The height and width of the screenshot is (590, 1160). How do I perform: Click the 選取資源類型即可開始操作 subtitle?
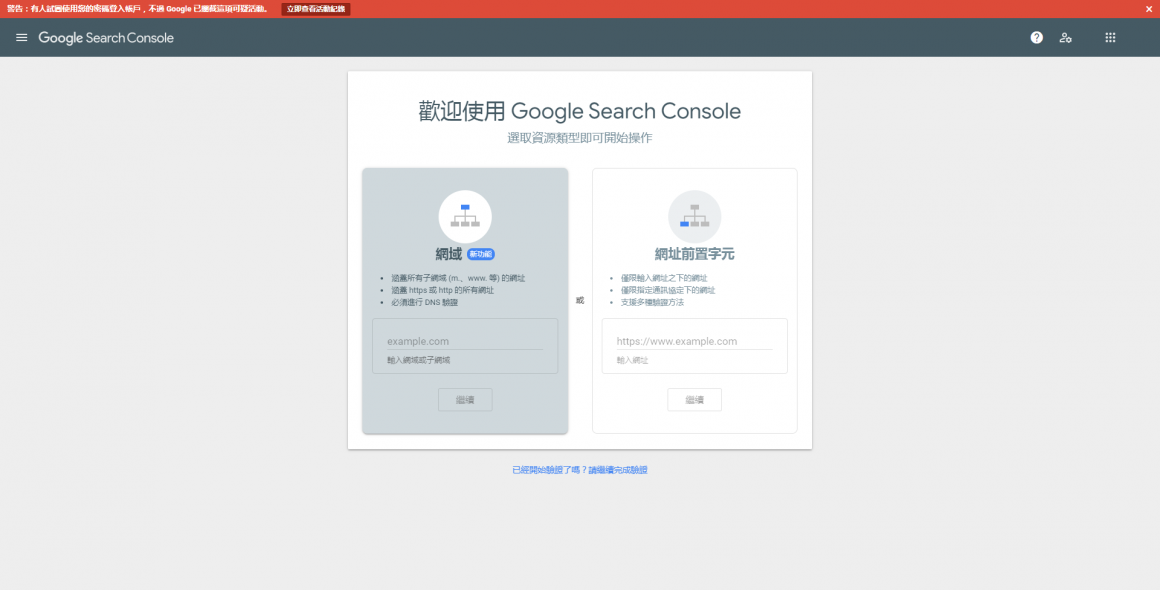580,138
